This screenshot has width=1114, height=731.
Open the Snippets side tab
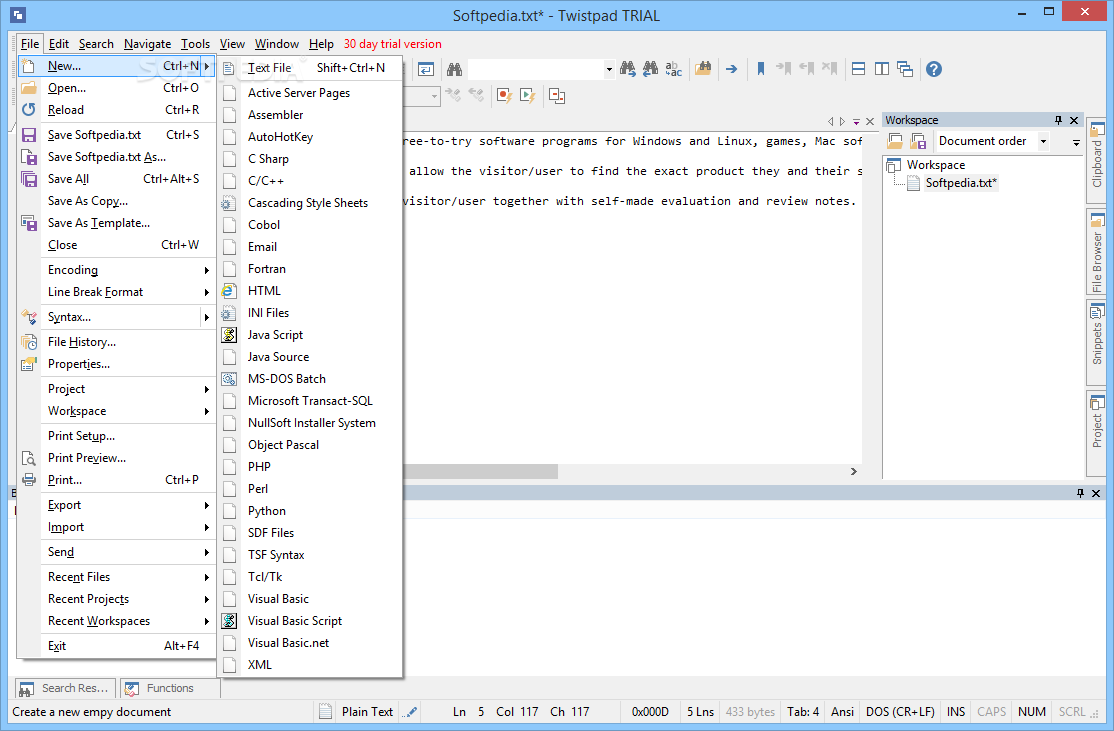click(1097, 341)
